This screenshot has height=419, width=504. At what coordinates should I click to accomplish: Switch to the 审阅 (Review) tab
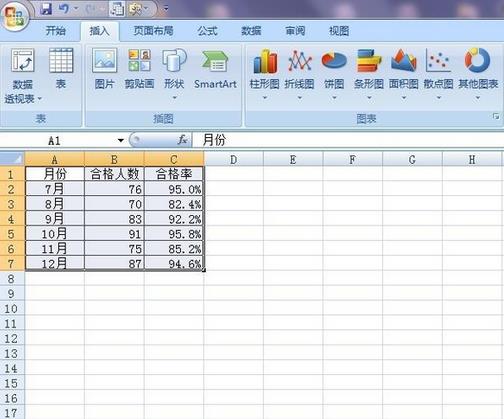tap(295, 31)
